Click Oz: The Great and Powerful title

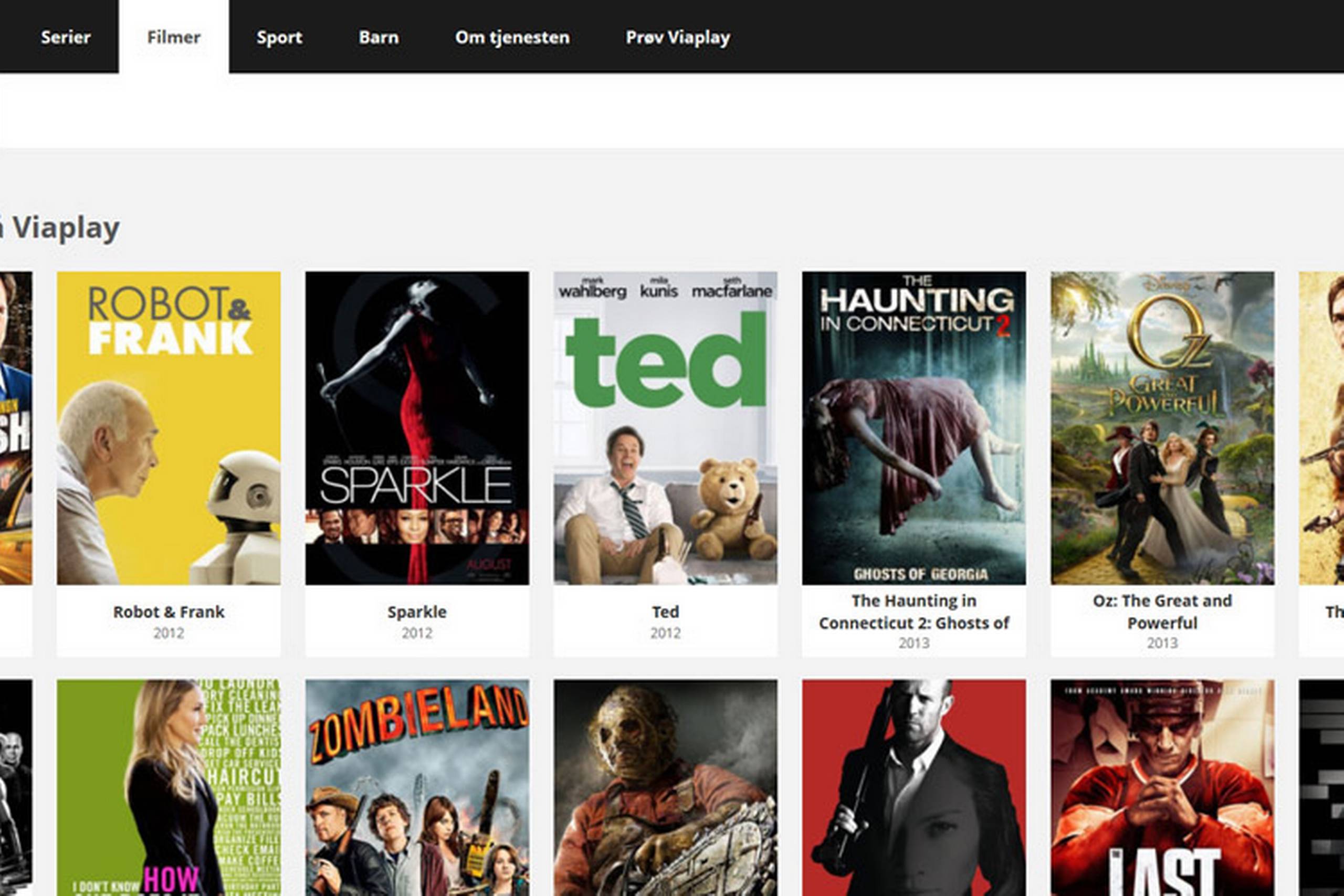[1162, 611]
